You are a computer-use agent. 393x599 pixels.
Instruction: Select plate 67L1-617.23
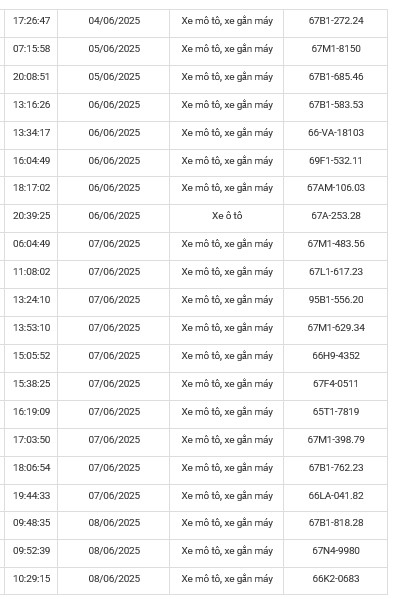(x=336, y=272)
